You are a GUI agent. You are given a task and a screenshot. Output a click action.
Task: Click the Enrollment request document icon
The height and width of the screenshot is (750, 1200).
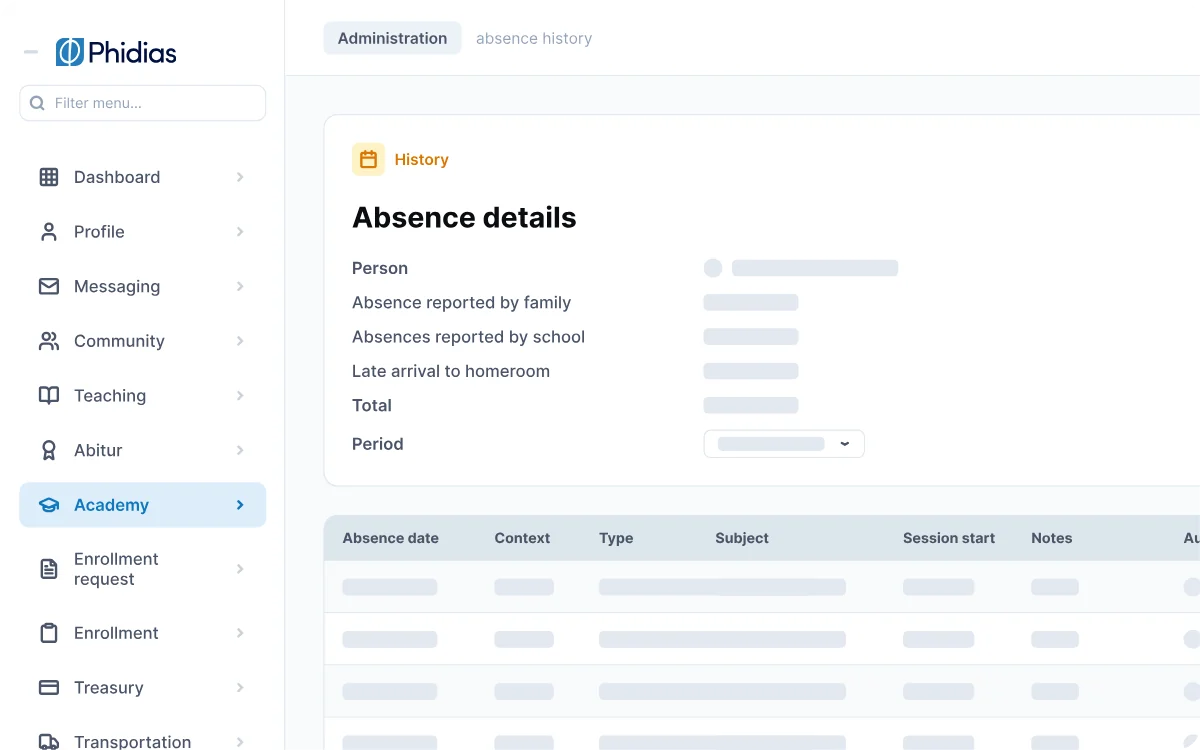48,569
